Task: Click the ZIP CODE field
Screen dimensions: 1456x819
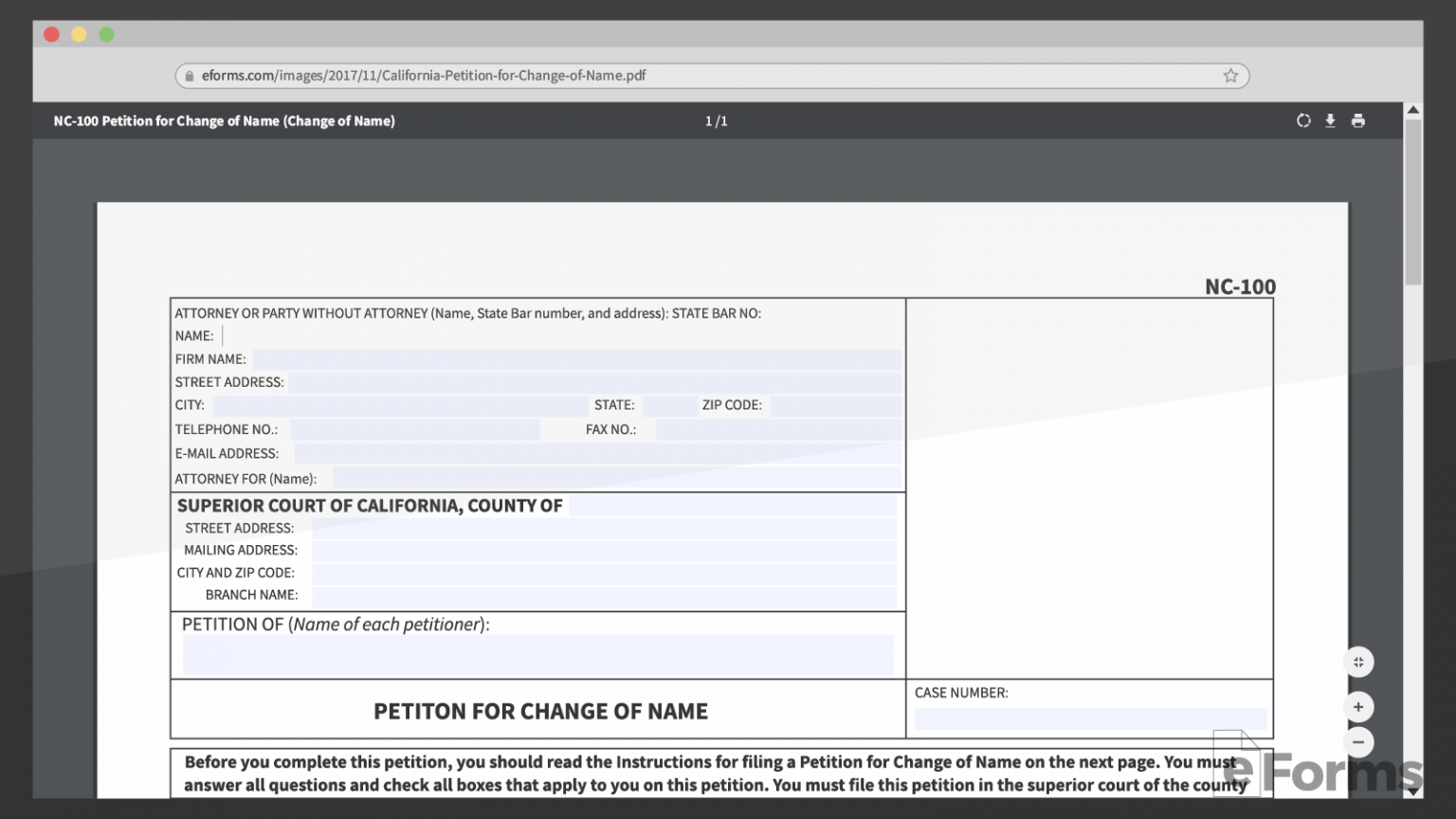Action: pos(834,405)
